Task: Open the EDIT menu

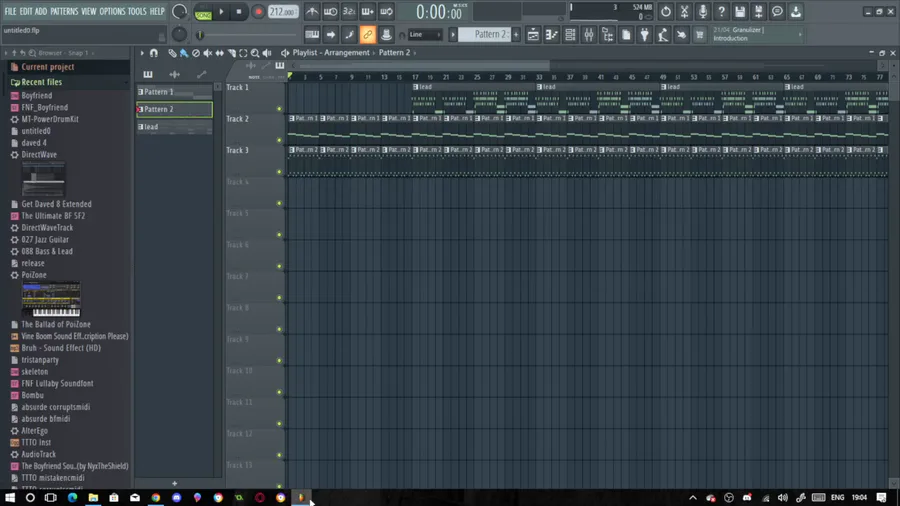Action: 26,11
